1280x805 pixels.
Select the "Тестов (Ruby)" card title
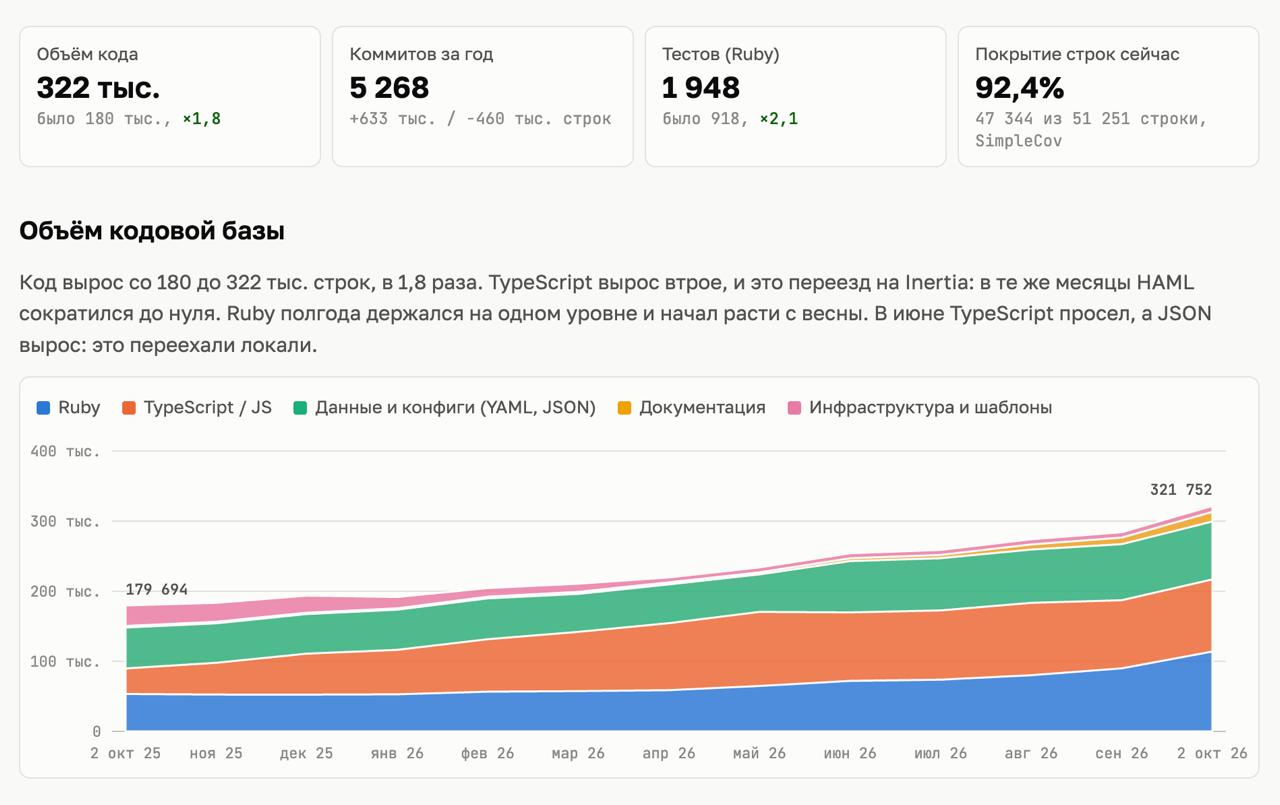pyautogui.click(x=720, y=54)
